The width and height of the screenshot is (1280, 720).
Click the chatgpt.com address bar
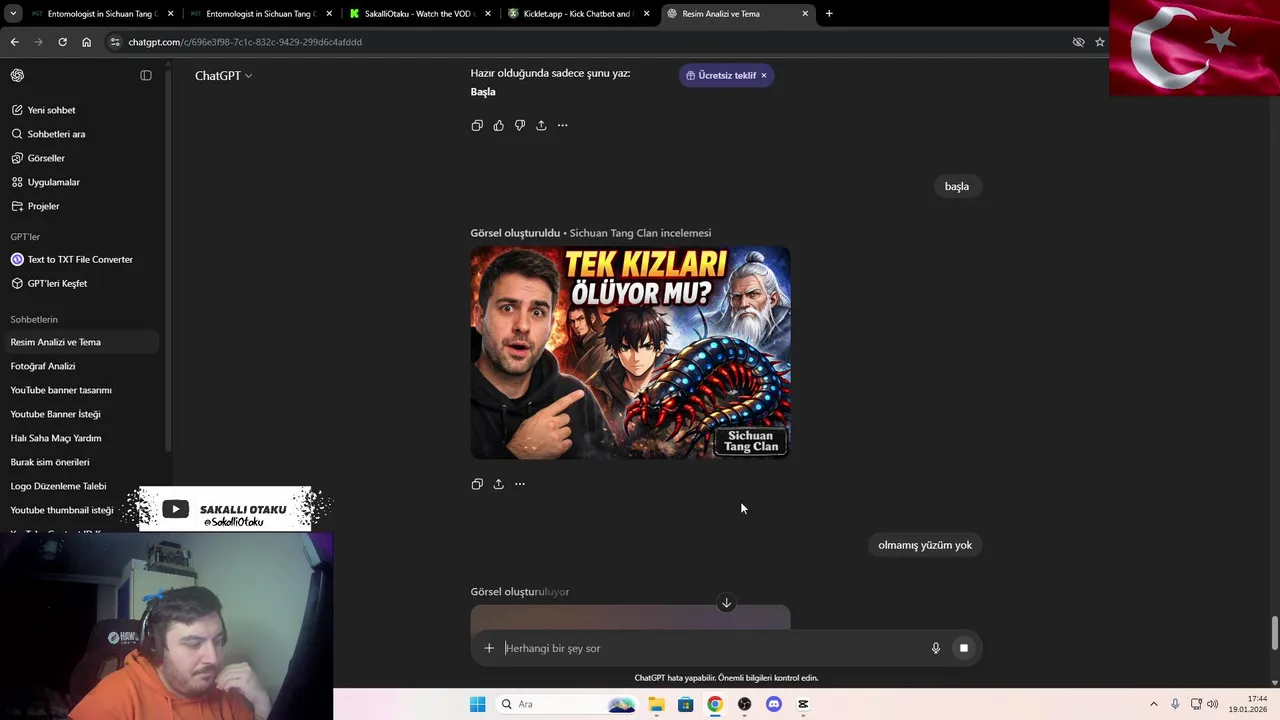click(x=590, y=42)
